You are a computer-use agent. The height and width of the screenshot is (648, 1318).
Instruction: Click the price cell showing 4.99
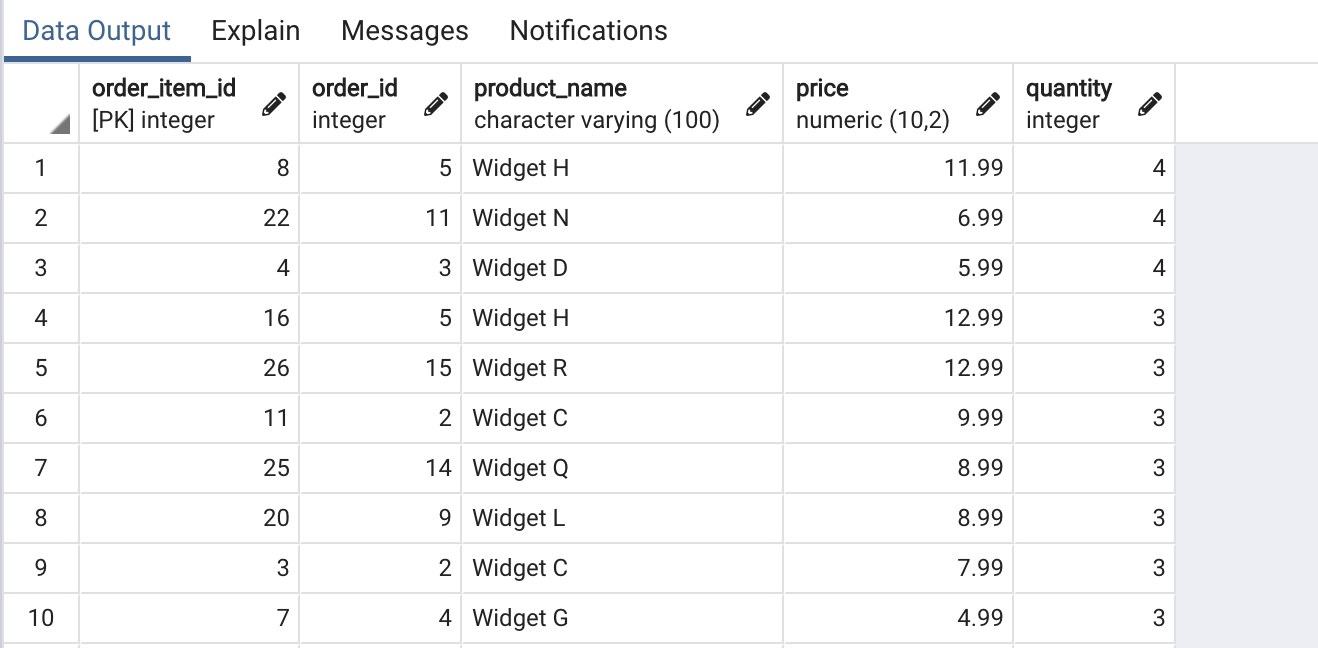click(897, 618)
